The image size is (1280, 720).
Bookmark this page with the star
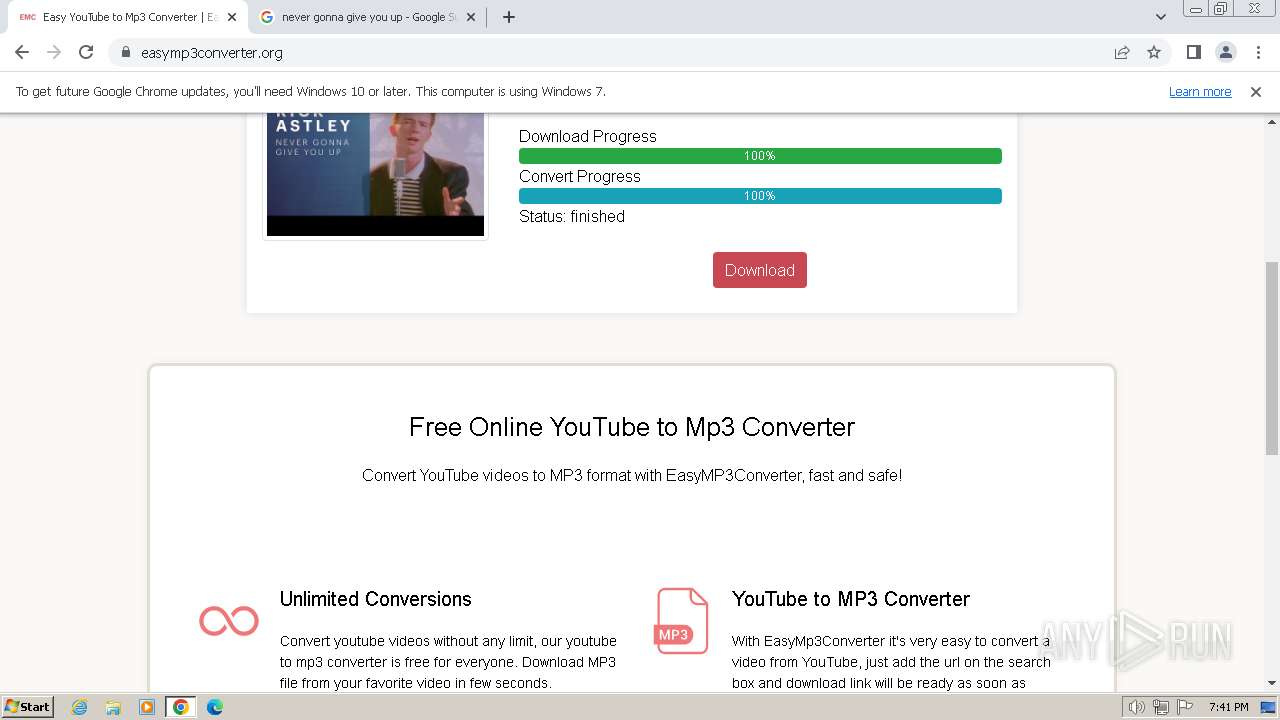[x=1154, y=52]
